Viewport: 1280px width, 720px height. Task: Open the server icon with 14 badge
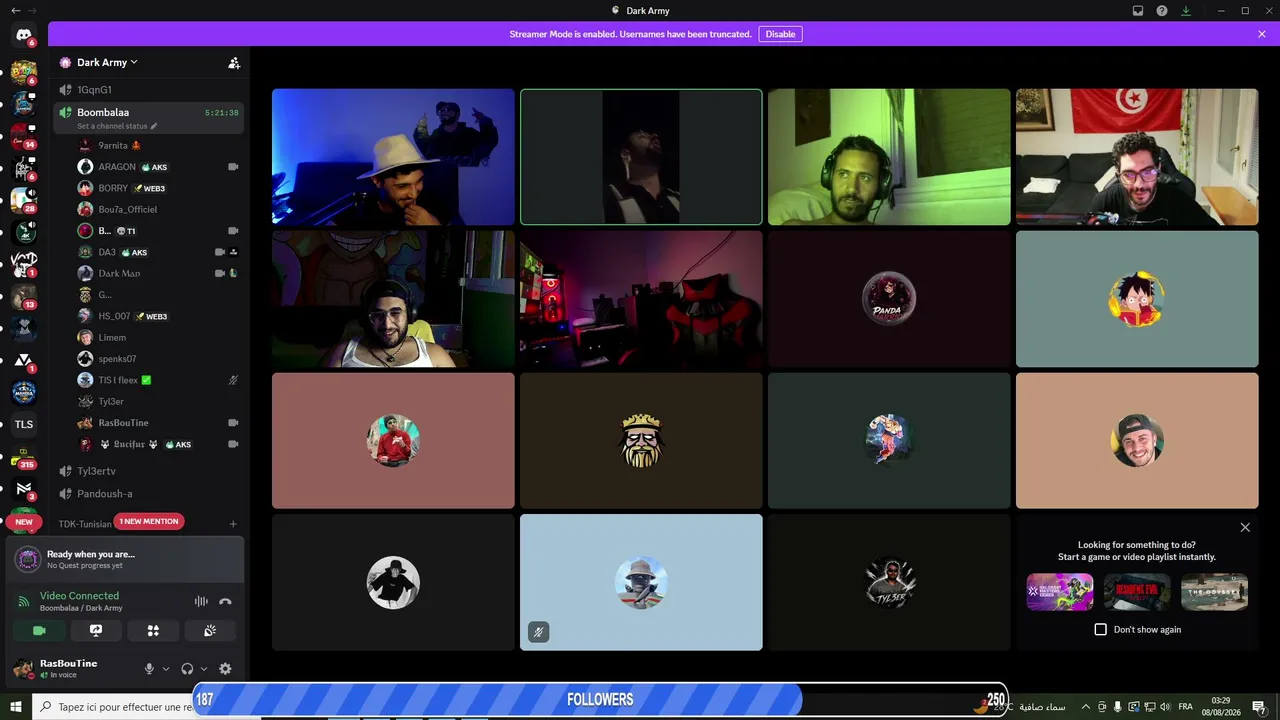tap(24, 136)
